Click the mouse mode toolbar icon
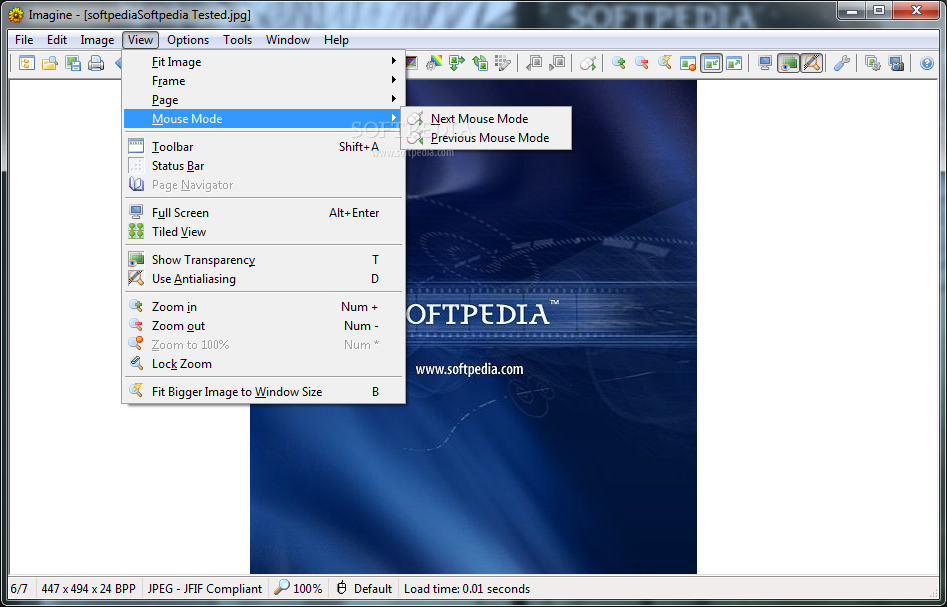947x607 pixels. [x=588, y=63]
